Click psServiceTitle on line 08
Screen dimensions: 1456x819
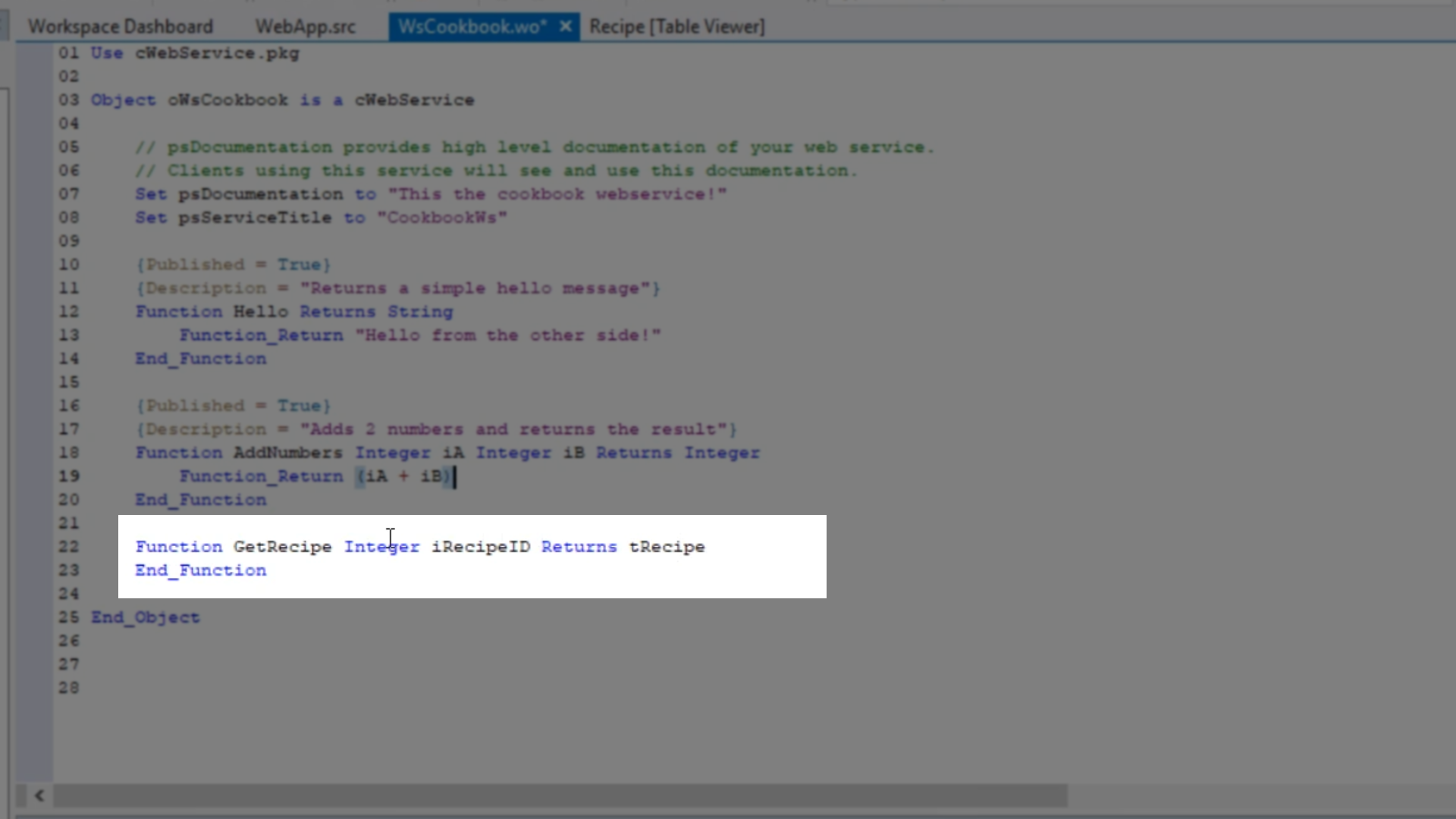(255, 218)
